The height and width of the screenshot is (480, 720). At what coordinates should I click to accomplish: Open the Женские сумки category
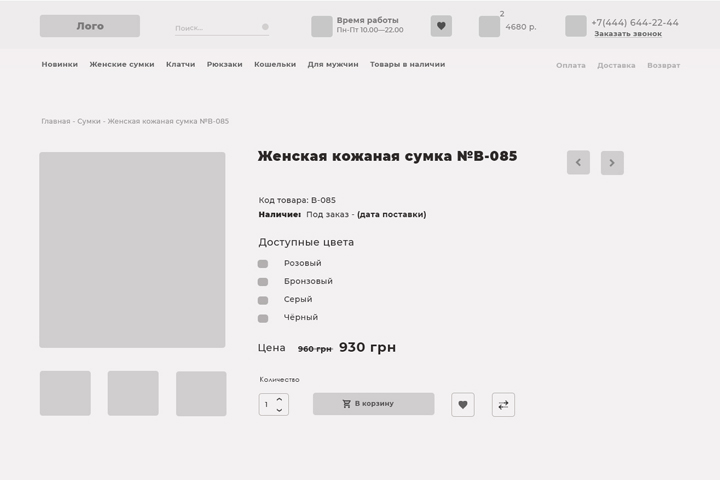click(122, 64)
